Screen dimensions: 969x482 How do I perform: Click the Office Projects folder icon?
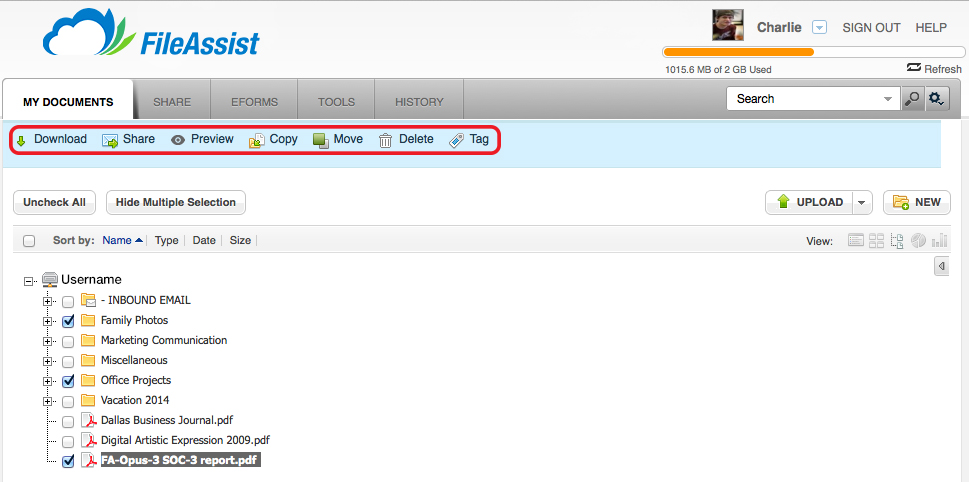coord(88,381)
